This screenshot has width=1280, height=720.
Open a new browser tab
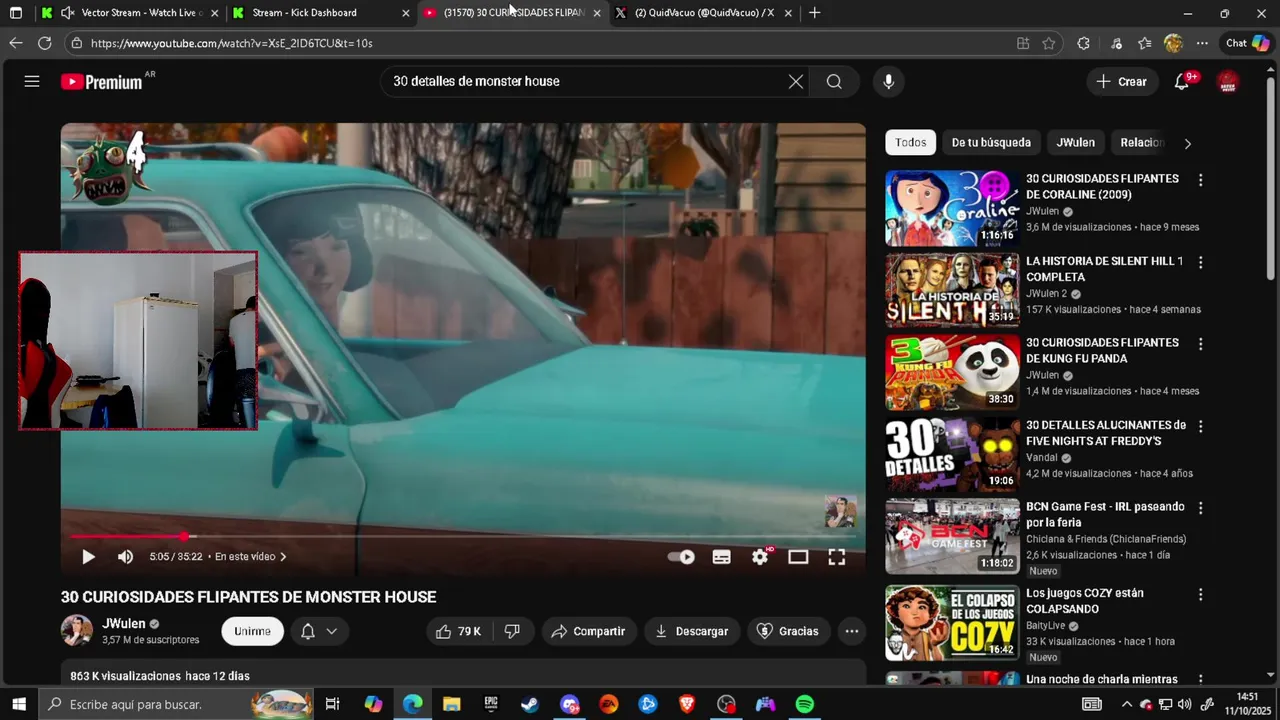pos(814,13)
